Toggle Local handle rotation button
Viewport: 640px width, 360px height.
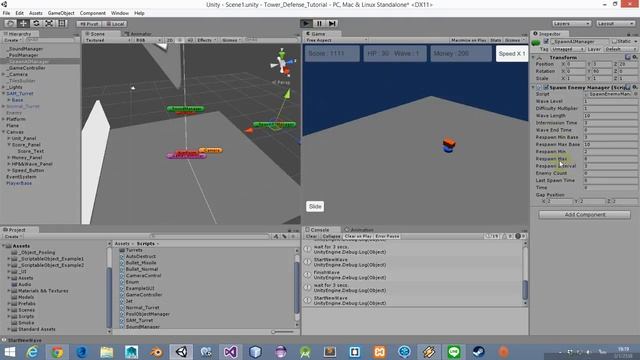pos(115,24)
